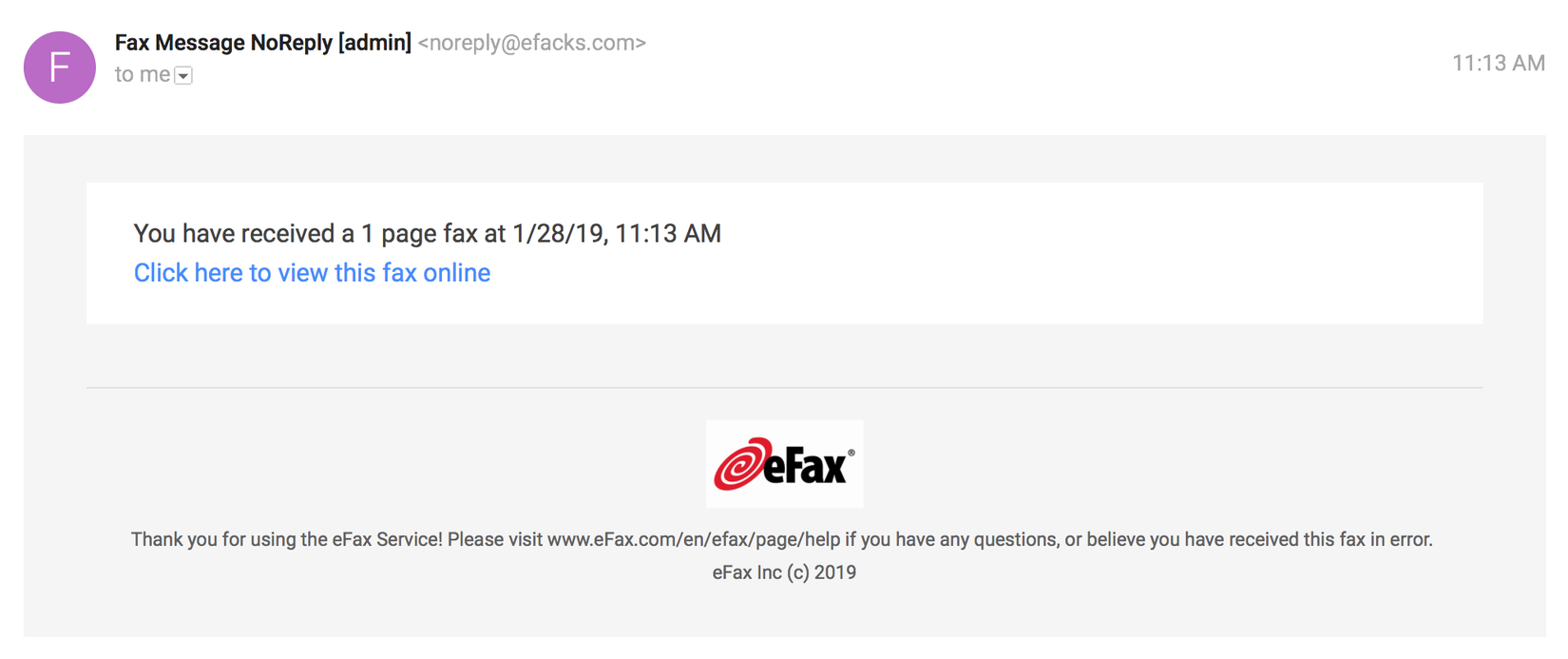Visit the www.eFax.com/en/efax/page/help URL
Screen dimensions: 1568x659
pos(694,540)
